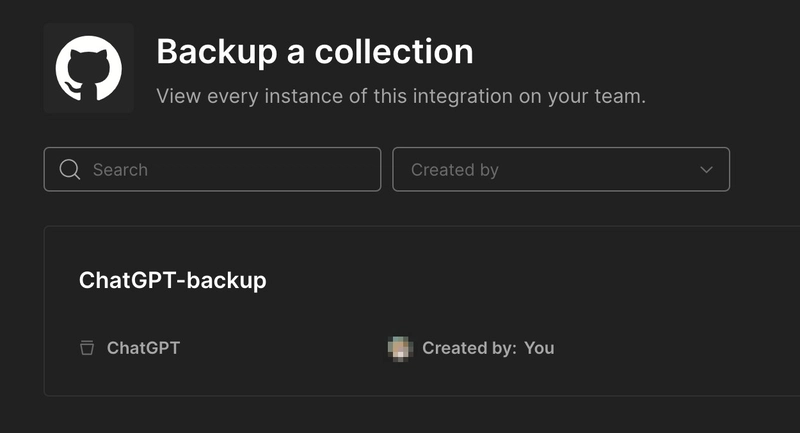Viewport: 800px width, 433px height.
Task: Click the "Search" placeholder text
Action: 120,170
